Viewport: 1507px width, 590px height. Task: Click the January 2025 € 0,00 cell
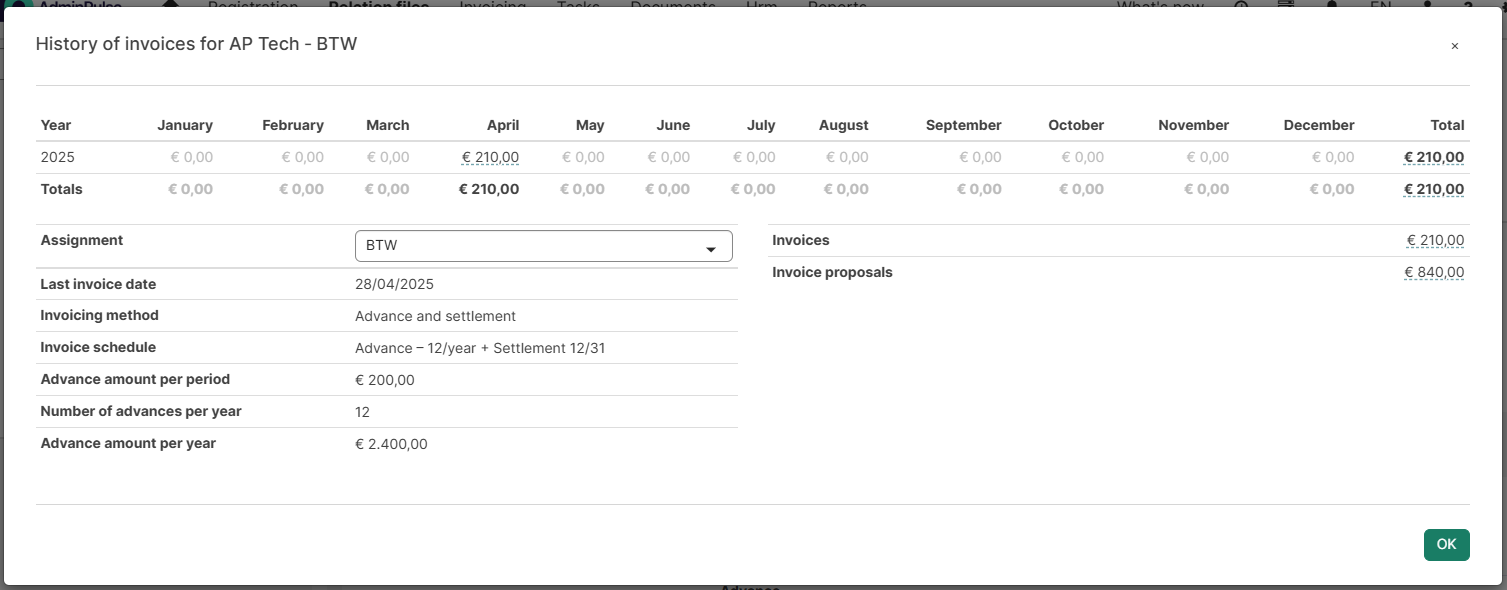click(192, 157)
